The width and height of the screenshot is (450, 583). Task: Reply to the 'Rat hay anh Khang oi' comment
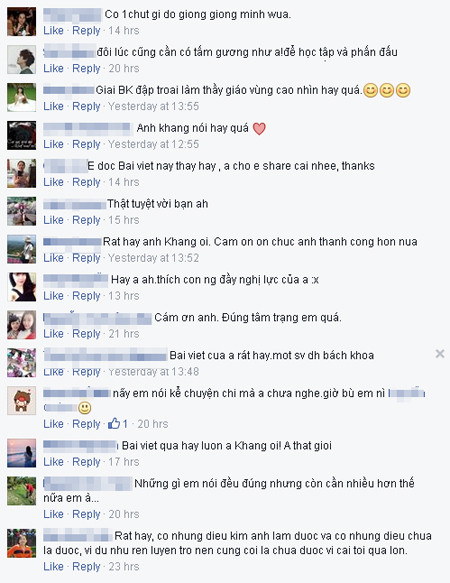[x=86, y=258]
